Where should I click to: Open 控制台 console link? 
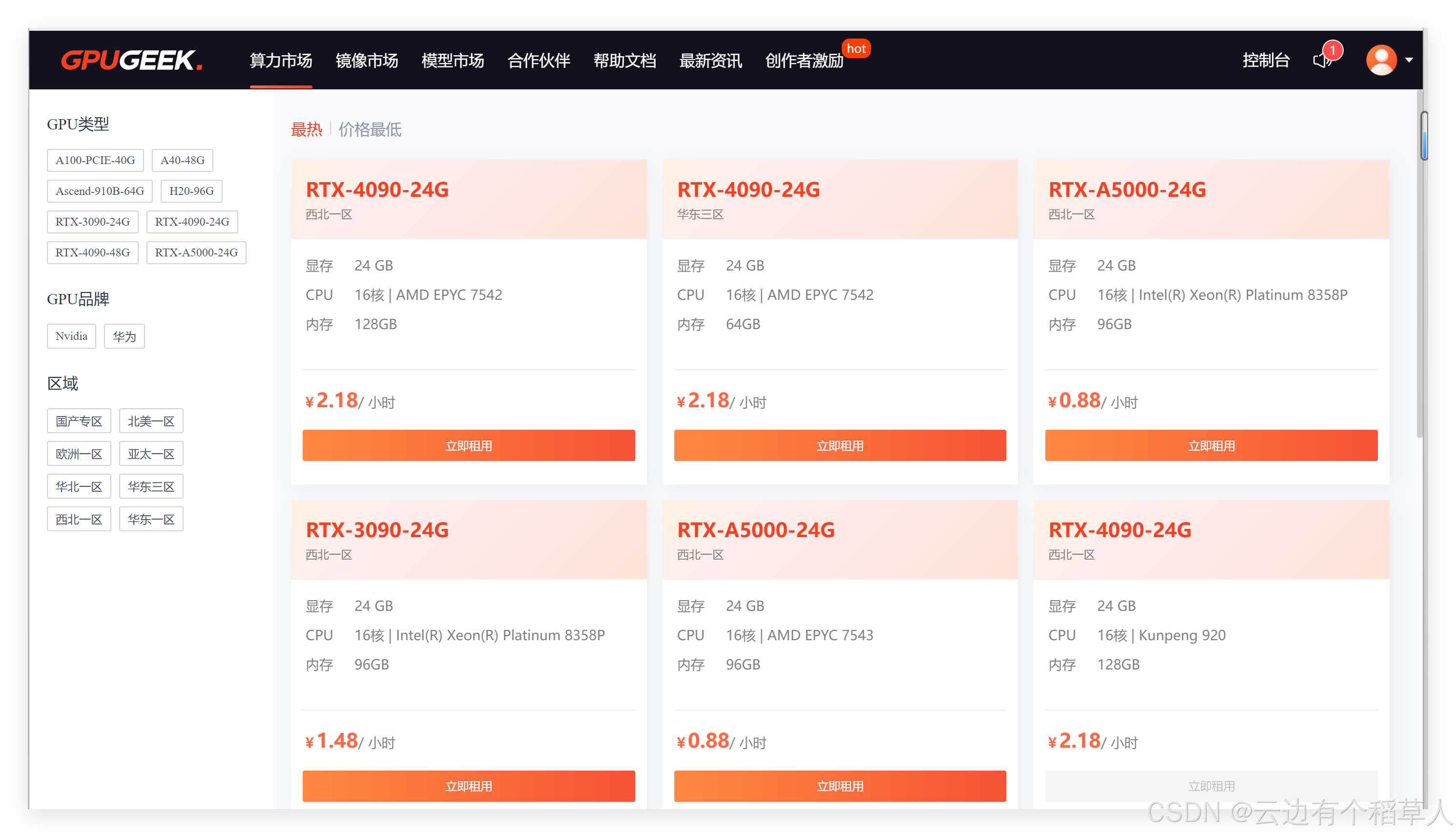(x=1266, y=60)
